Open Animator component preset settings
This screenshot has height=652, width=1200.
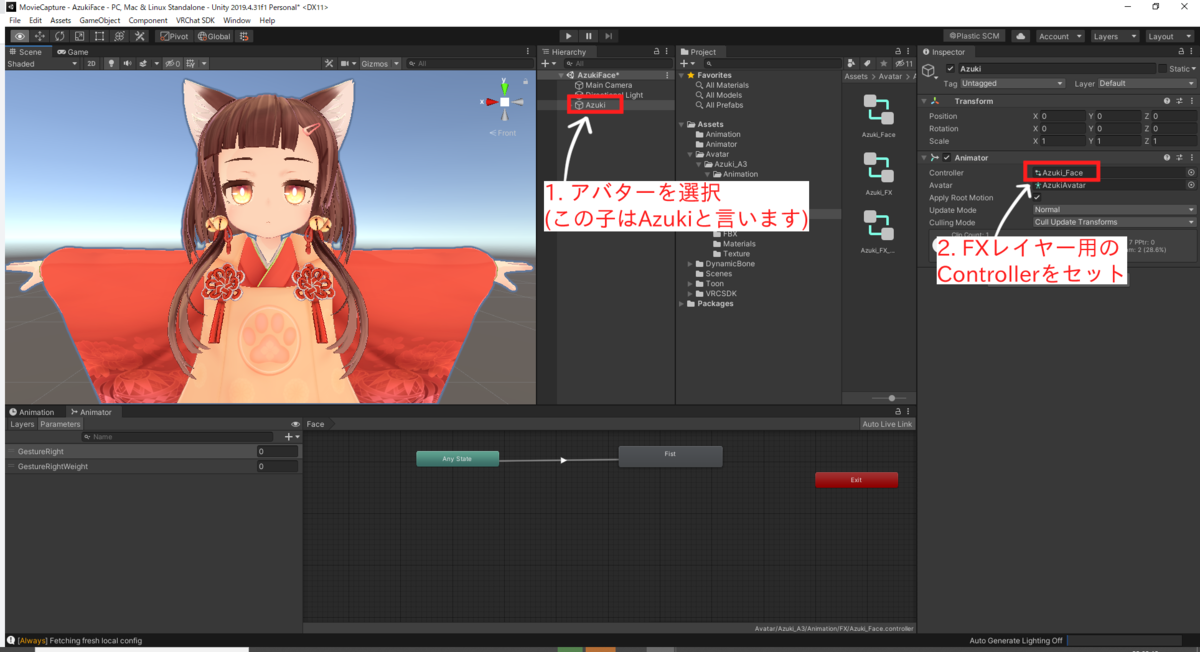tap(1179, 157)
